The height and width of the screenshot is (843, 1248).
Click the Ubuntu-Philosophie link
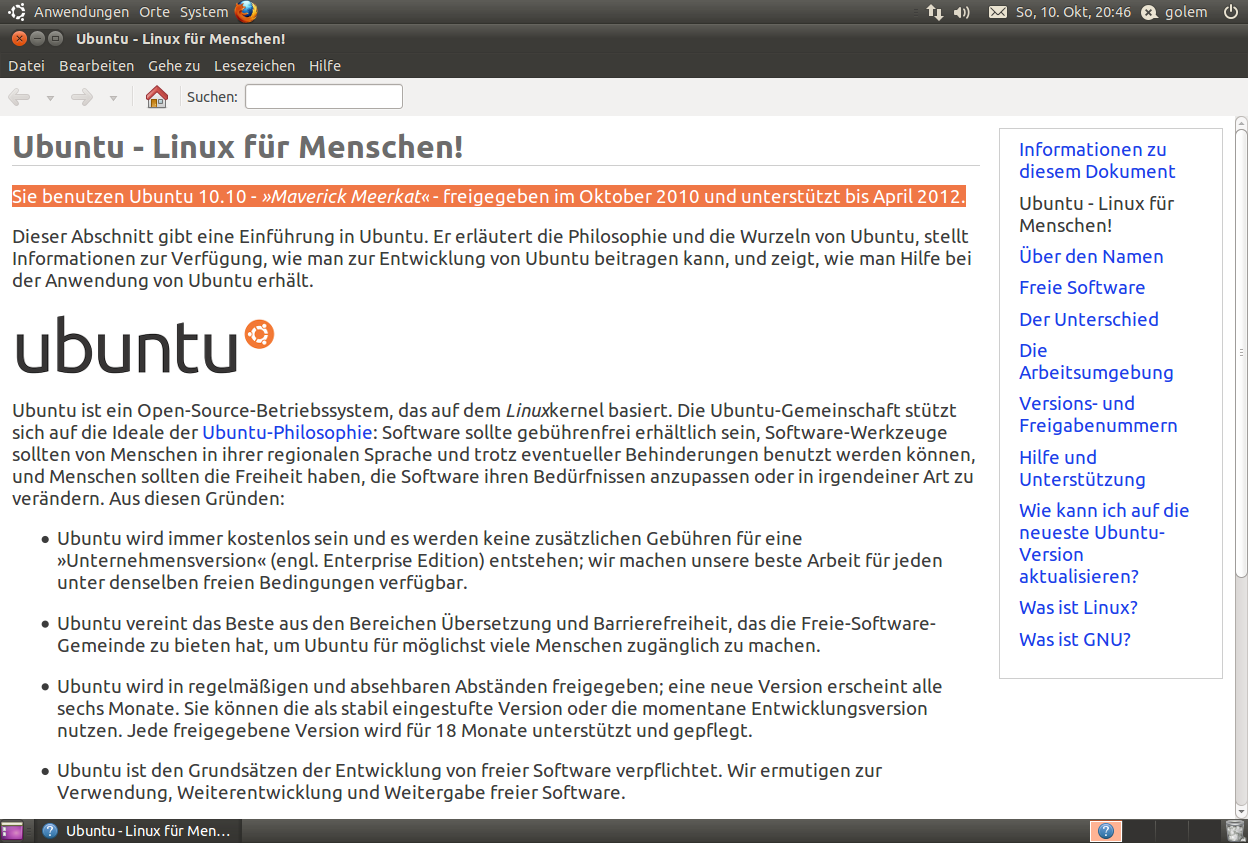pos(287,432)
